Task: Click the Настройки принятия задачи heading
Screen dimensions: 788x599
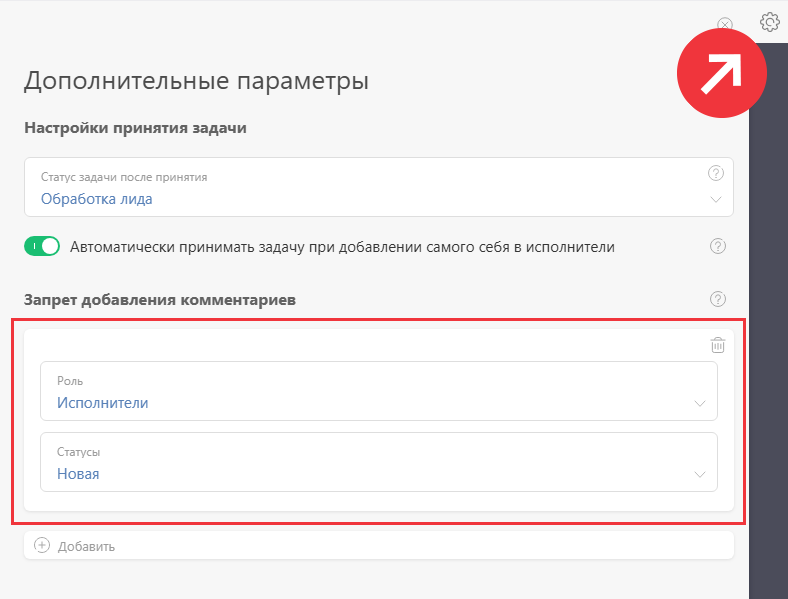Action: tap(135, 128)
